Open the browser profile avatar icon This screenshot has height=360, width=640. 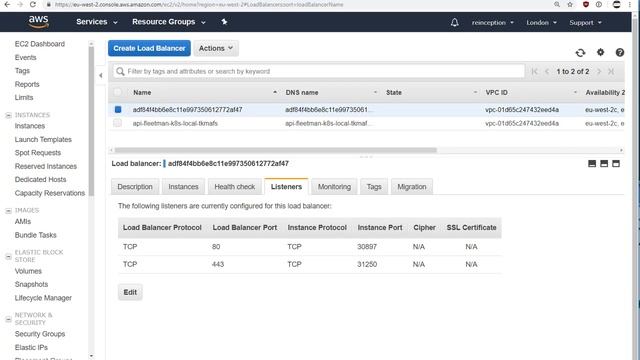pyautogui.click(x=616, y=4)
